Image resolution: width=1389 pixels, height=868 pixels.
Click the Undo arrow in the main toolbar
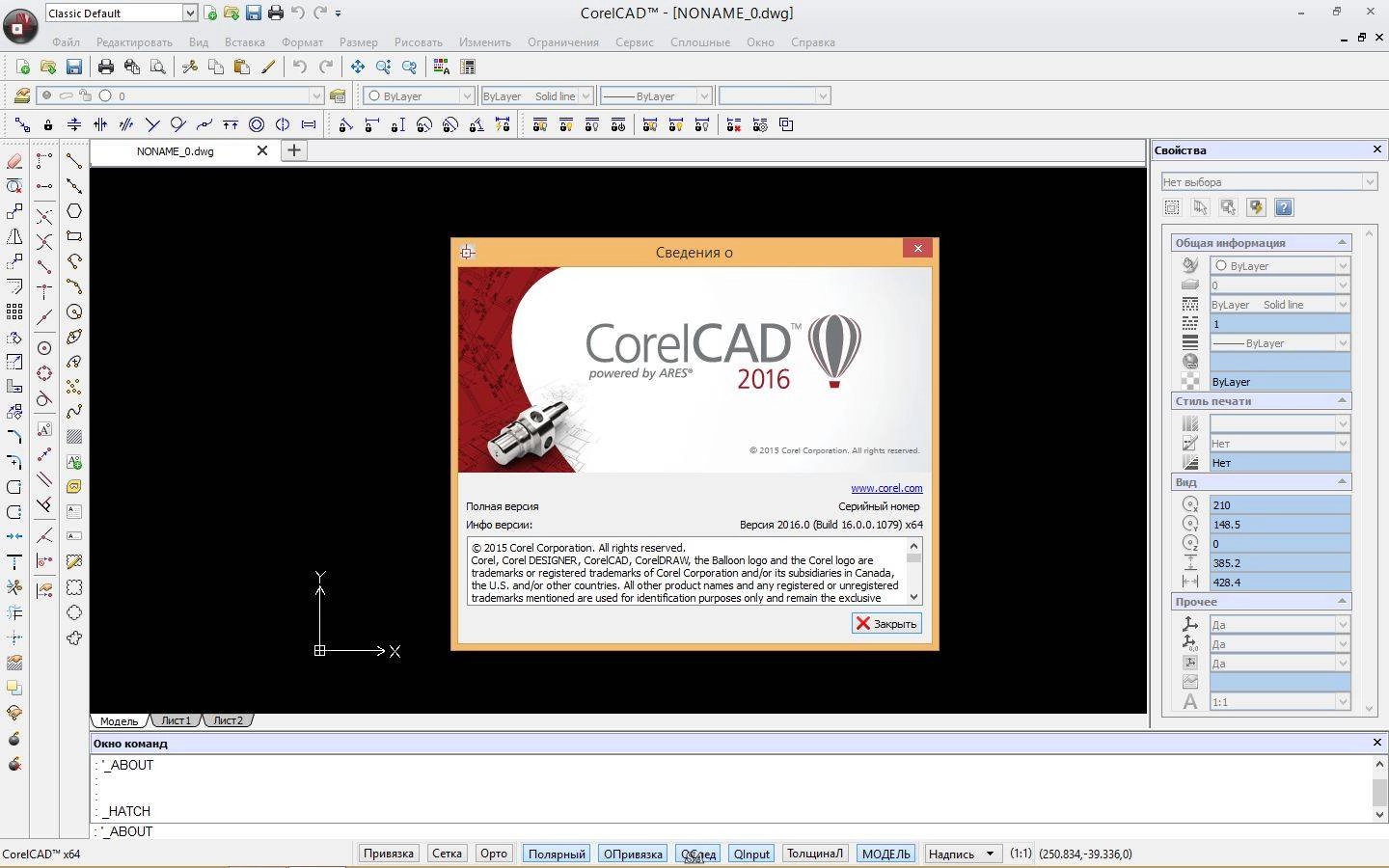point(300,67)
